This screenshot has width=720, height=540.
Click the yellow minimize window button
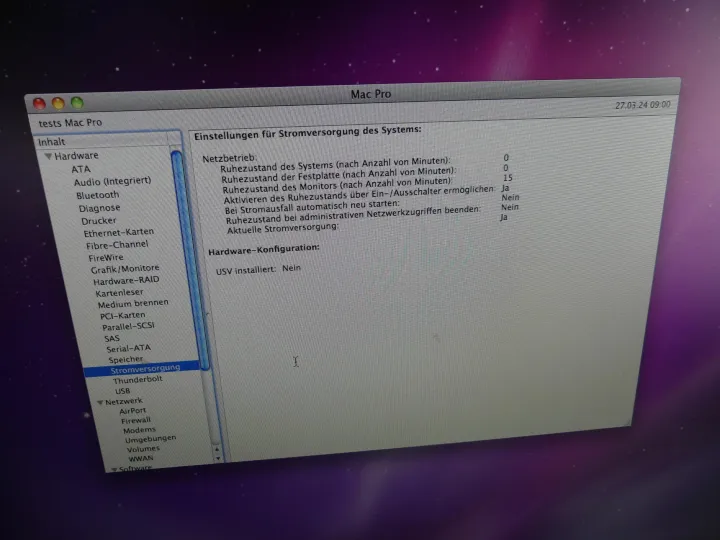(58, 103)
